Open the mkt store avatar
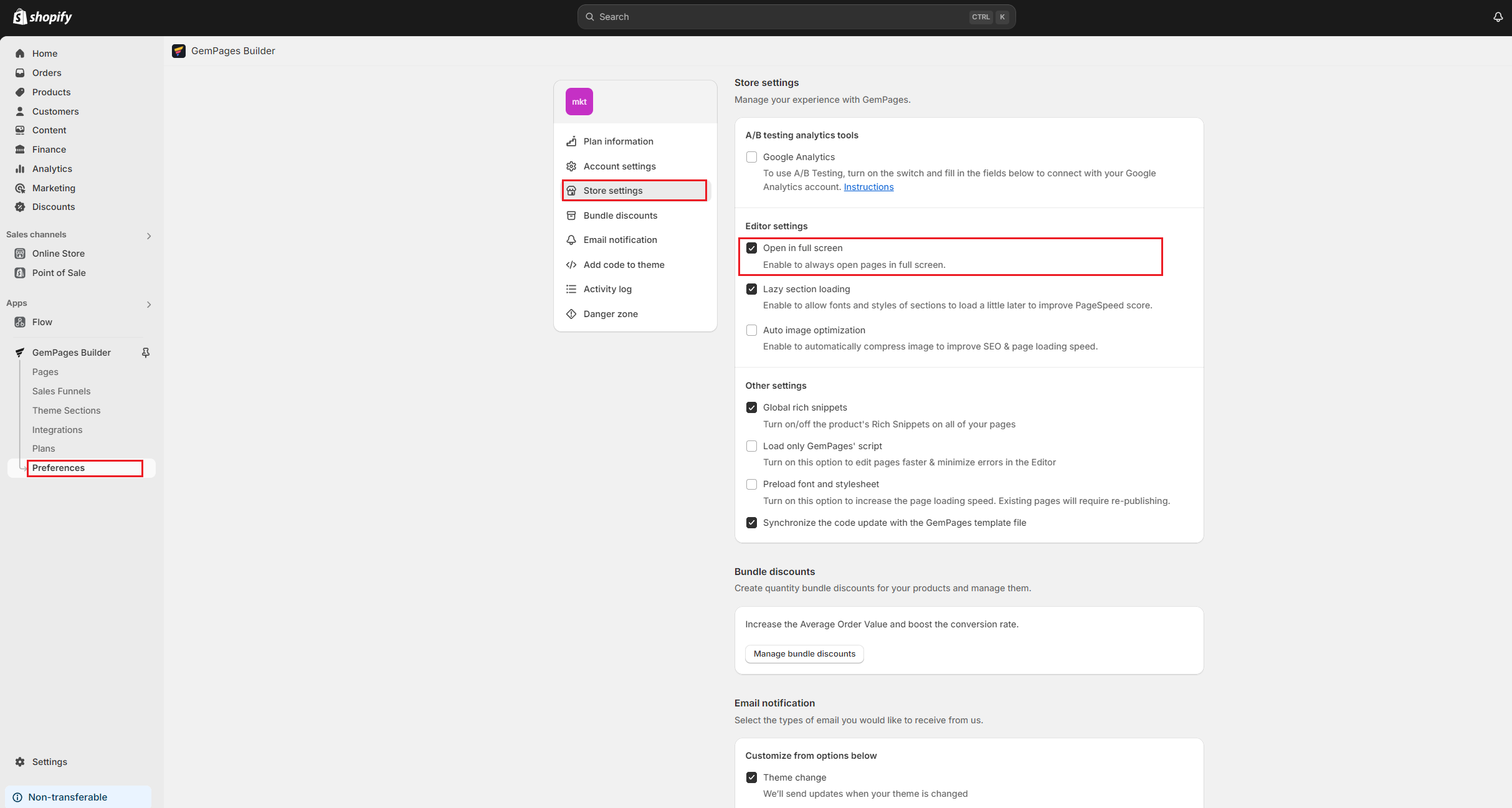Viewport: 1512px width, 808px height. click(579, 102)
